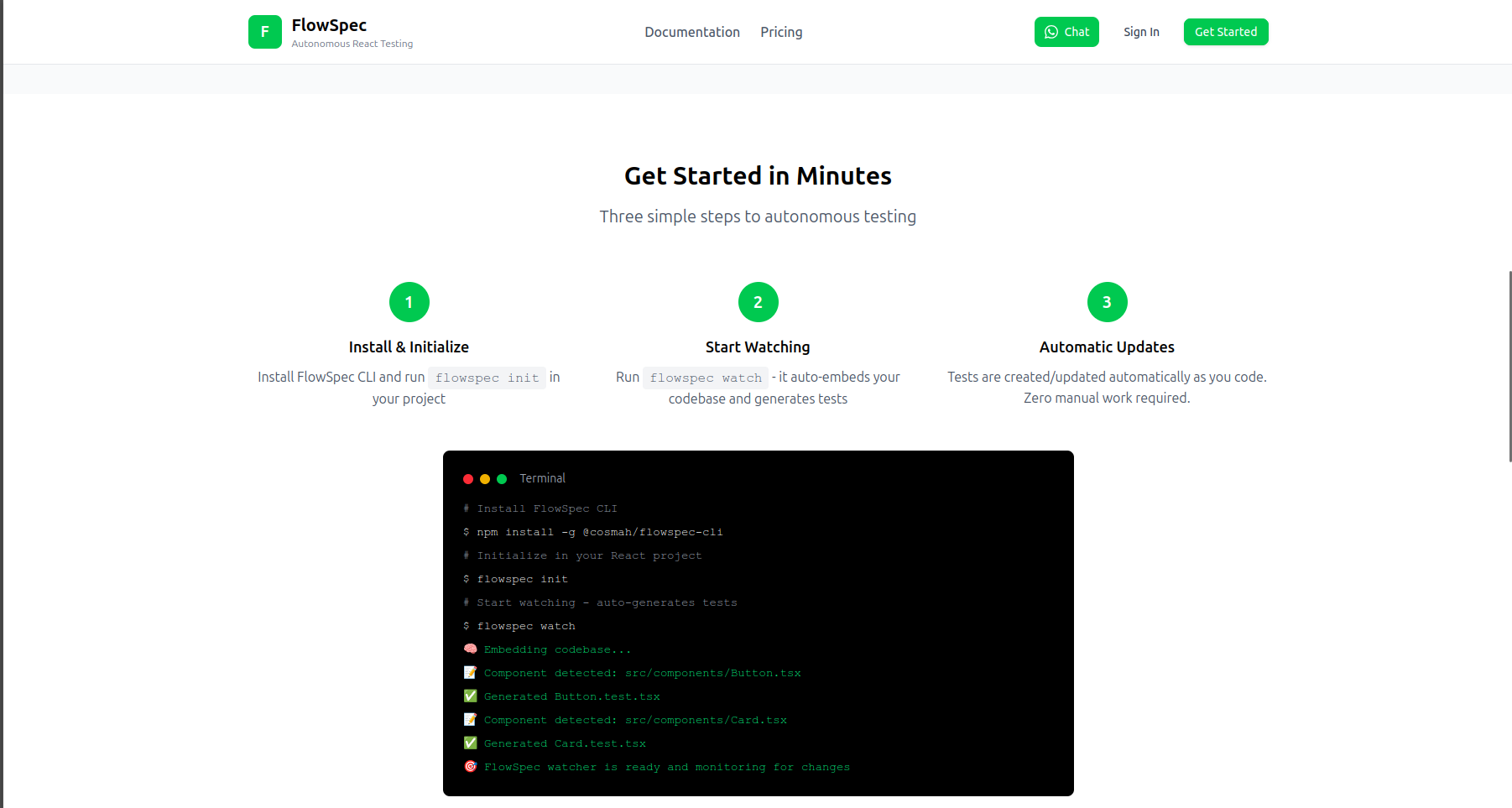
Task: Click the '$ flowspec watch' terminal line
Action: point(519,626)
